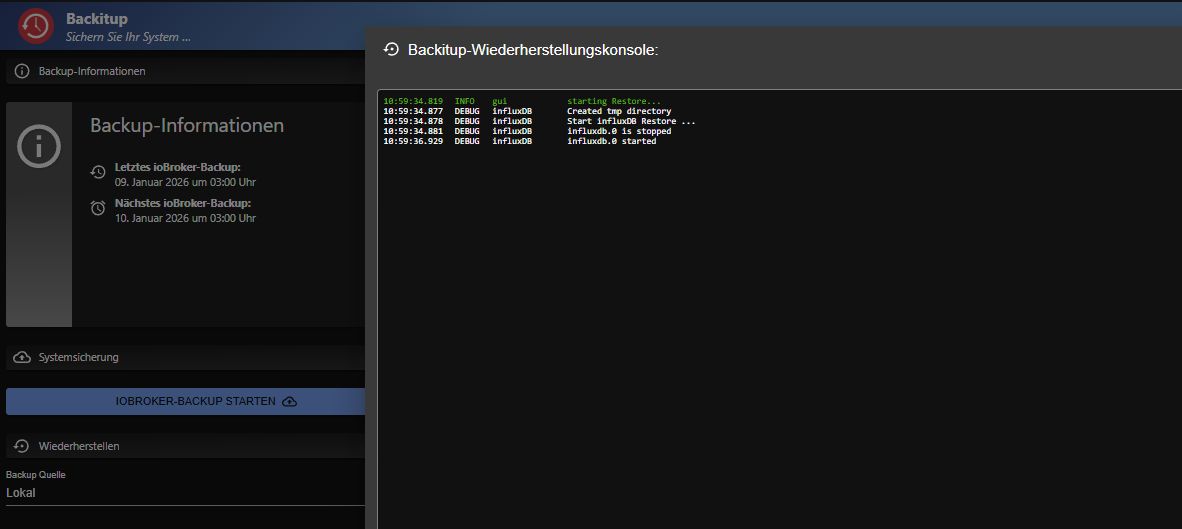Click the date '09. Januar 2026 um 03:00 Uhr'
The height and width of the screenshot is (529, 1182).
click(x=186, y=182)
